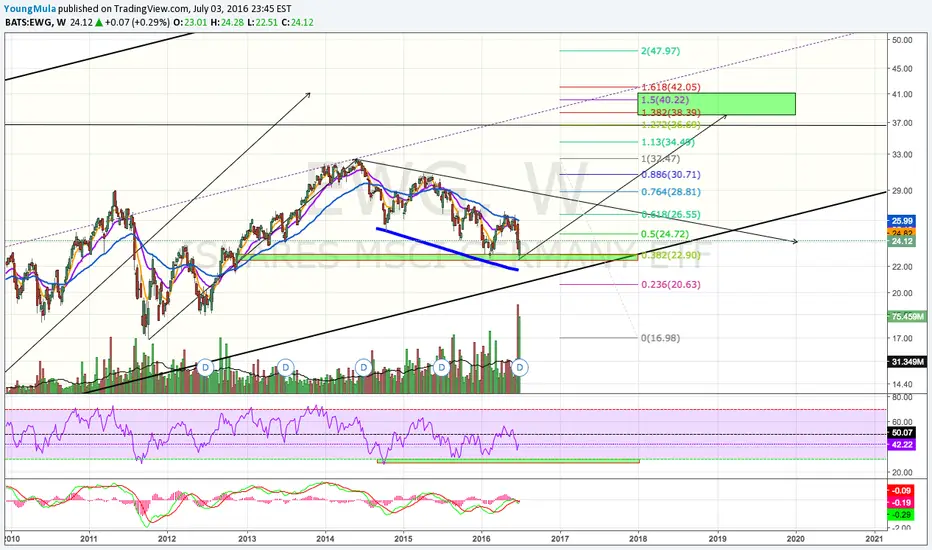932x550 pixels.
Task: Select the green target rectangle near 40.22
Action: pyautogui.click(x=716, y=104)
